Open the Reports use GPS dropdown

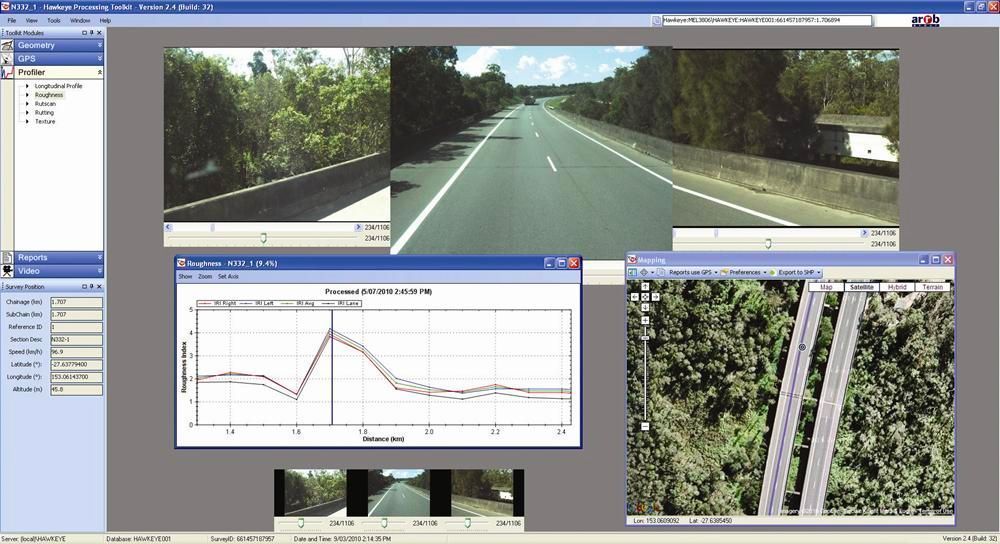pyautogui.click(x=716, y=272)
